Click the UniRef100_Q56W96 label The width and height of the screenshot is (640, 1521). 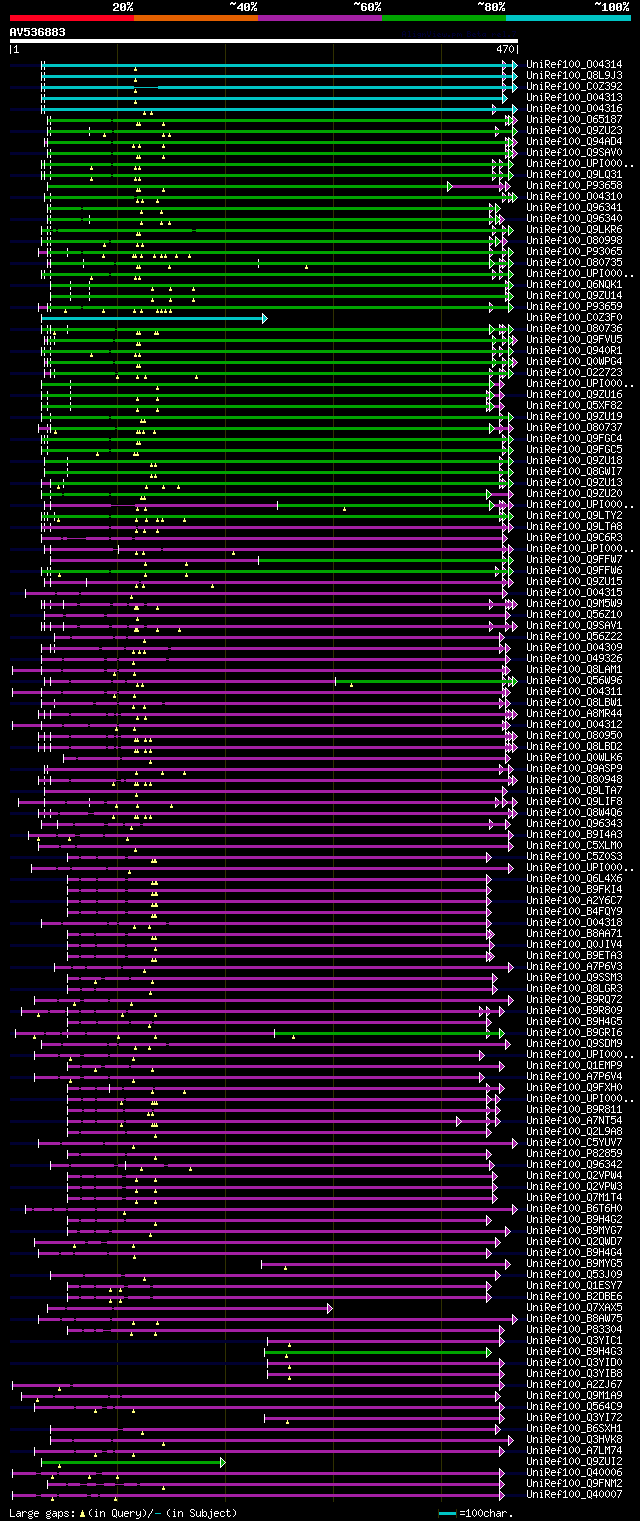pyautogui.click(x=575, y=681)
